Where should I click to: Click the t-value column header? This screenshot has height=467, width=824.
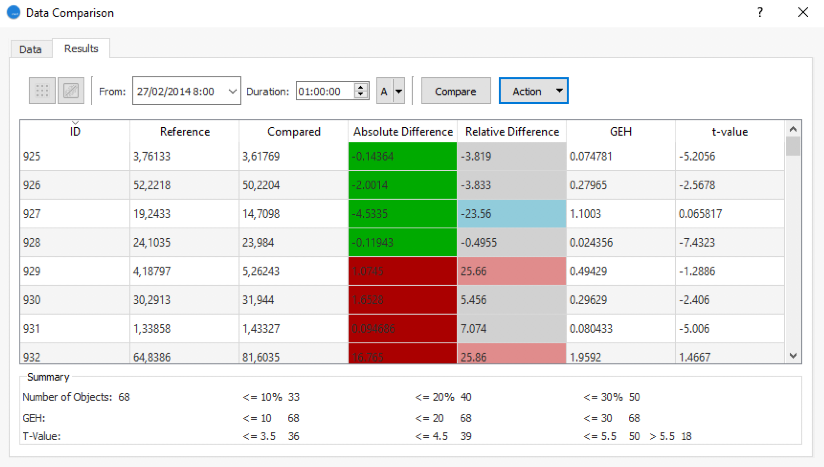pyautogui.click(x=729, y=132)
